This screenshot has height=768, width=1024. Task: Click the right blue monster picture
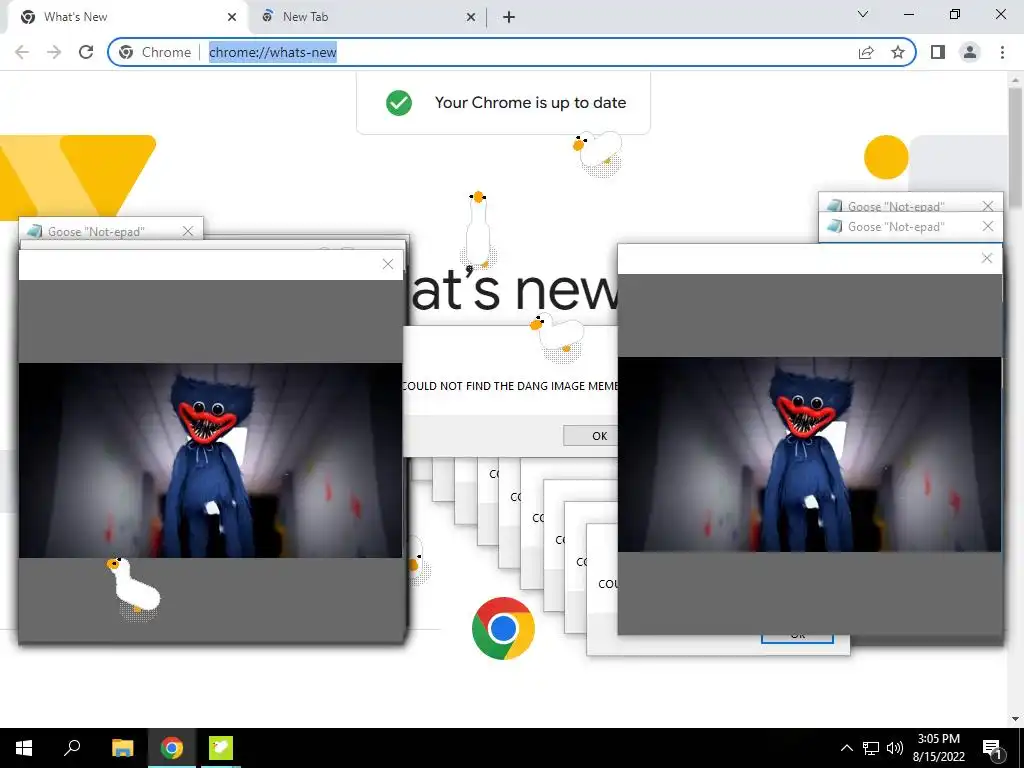[809, 454]
